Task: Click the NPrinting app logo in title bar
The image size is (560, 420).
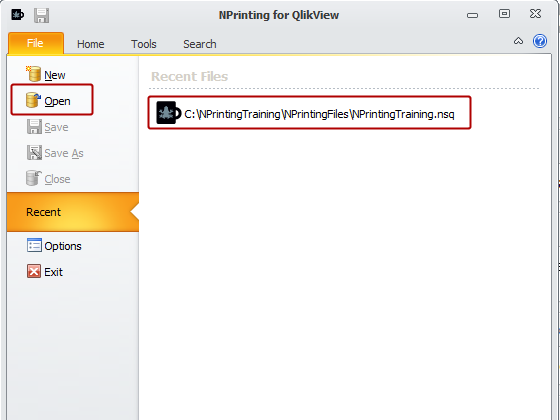Action: click(17, 15)
